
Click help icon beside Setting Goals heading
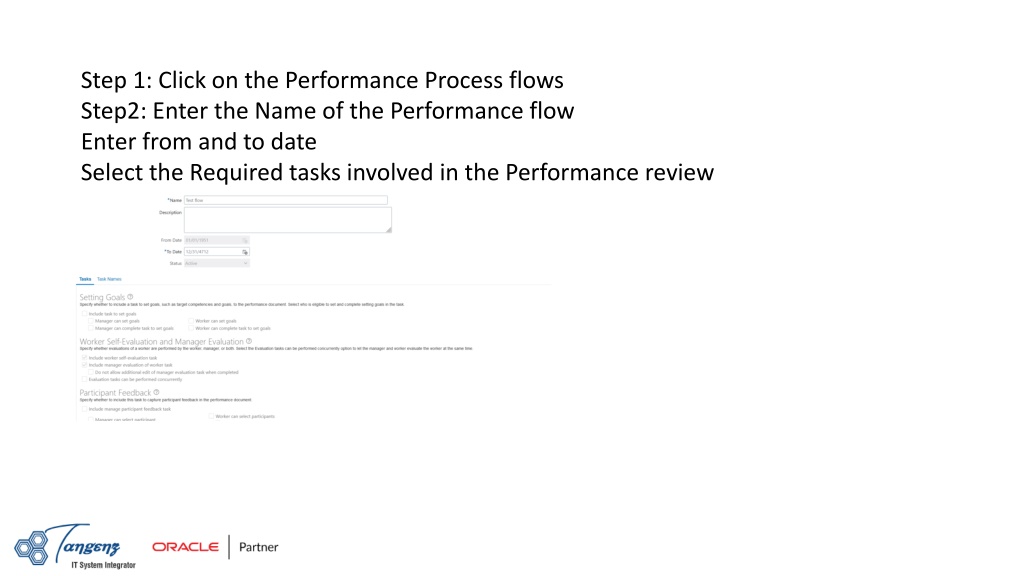coord(130,296)
